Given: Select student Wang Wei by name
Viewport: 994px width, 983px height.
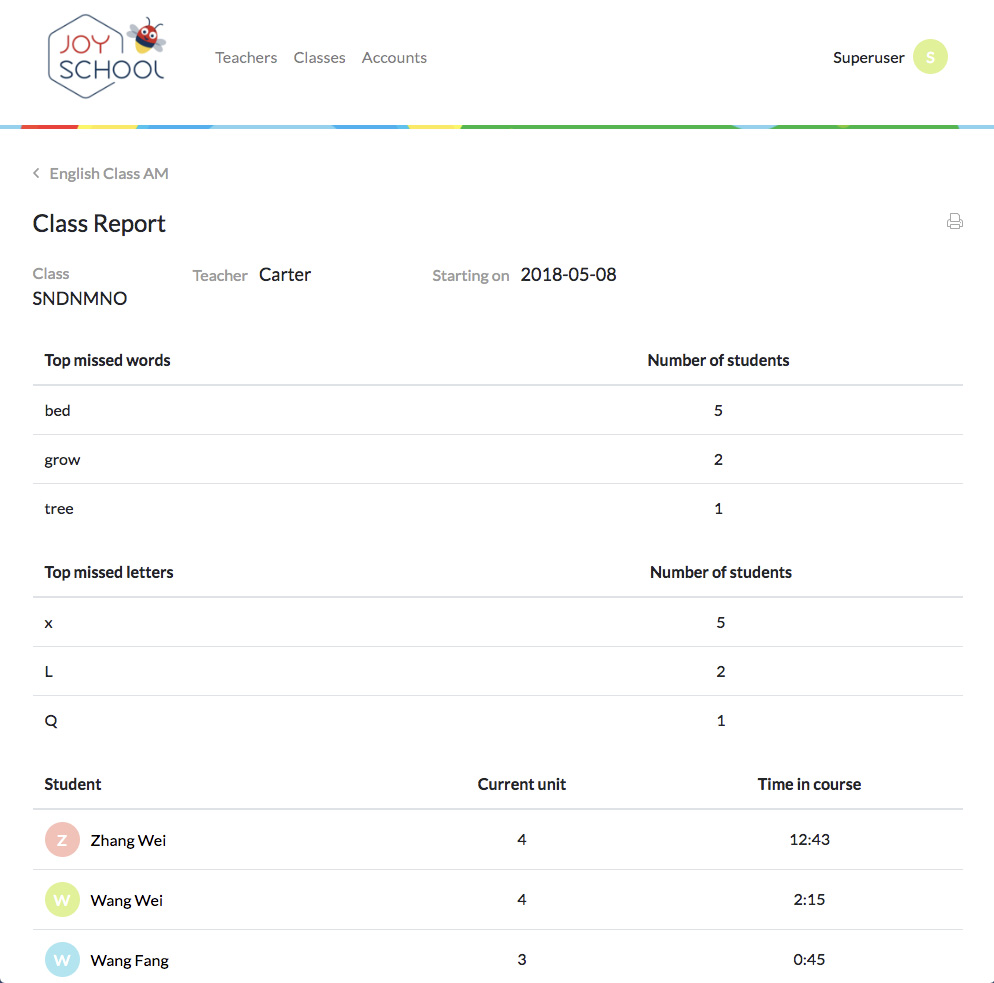Looking at the screenshot, I should (126, 900).
